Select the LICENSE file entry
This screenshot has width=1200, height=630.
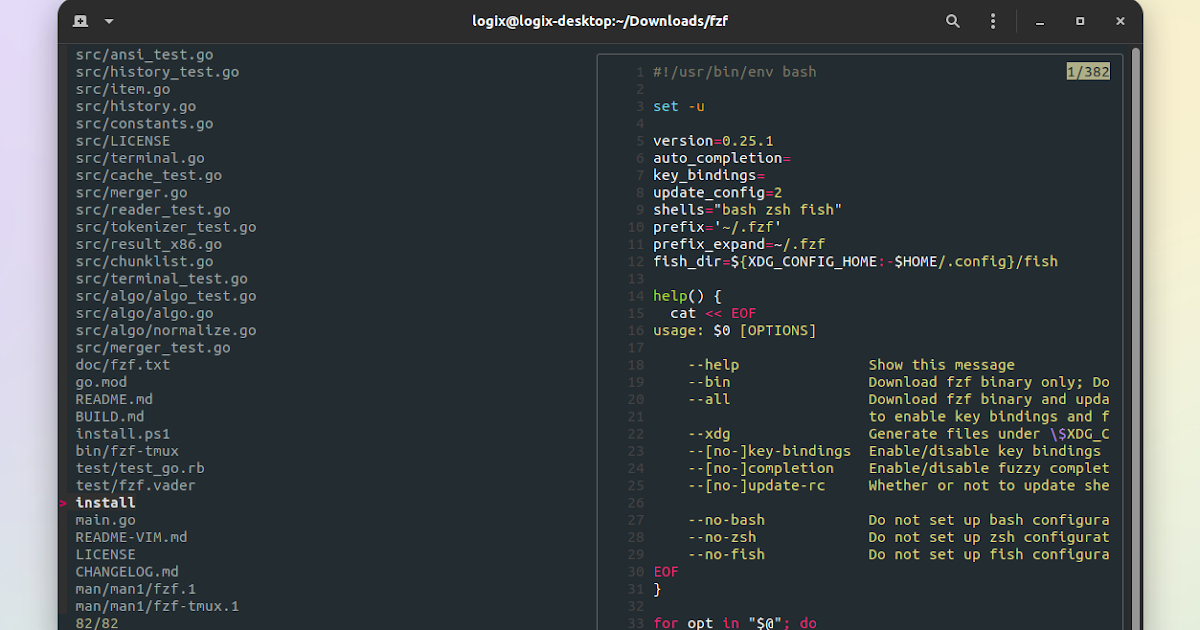pos(105,554)
